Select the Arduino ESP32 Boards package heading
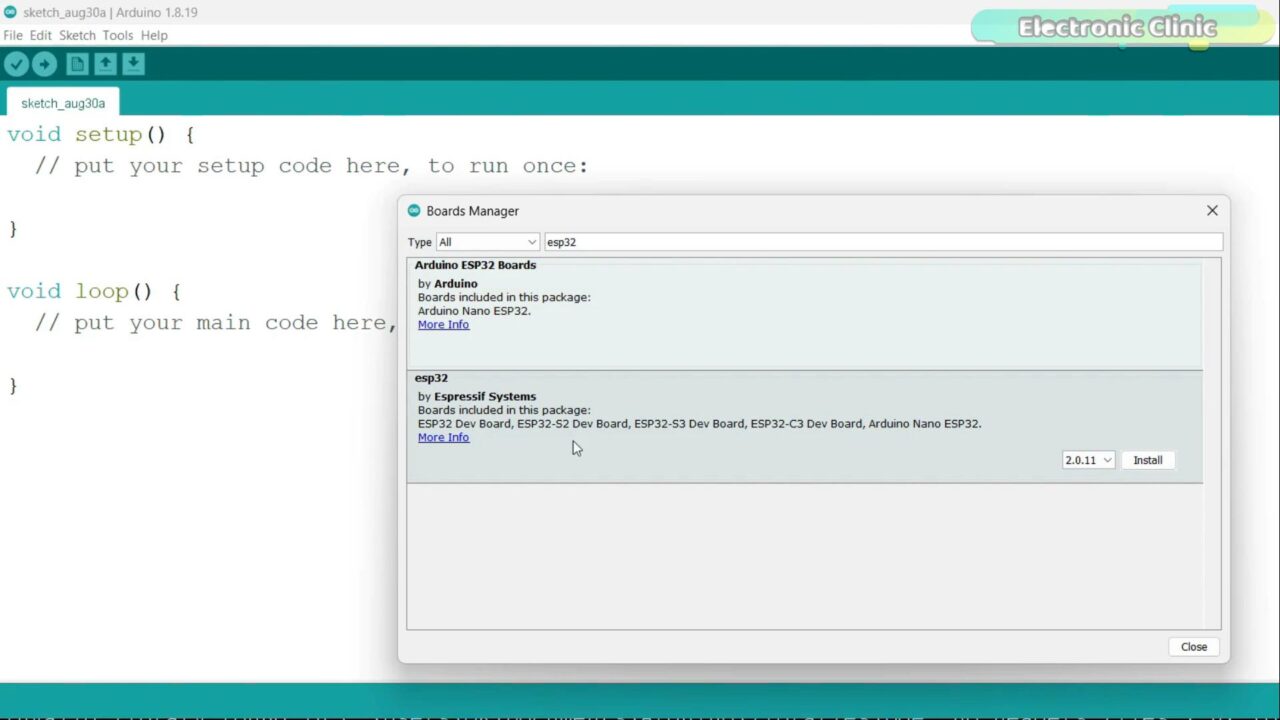 point(475,265)
